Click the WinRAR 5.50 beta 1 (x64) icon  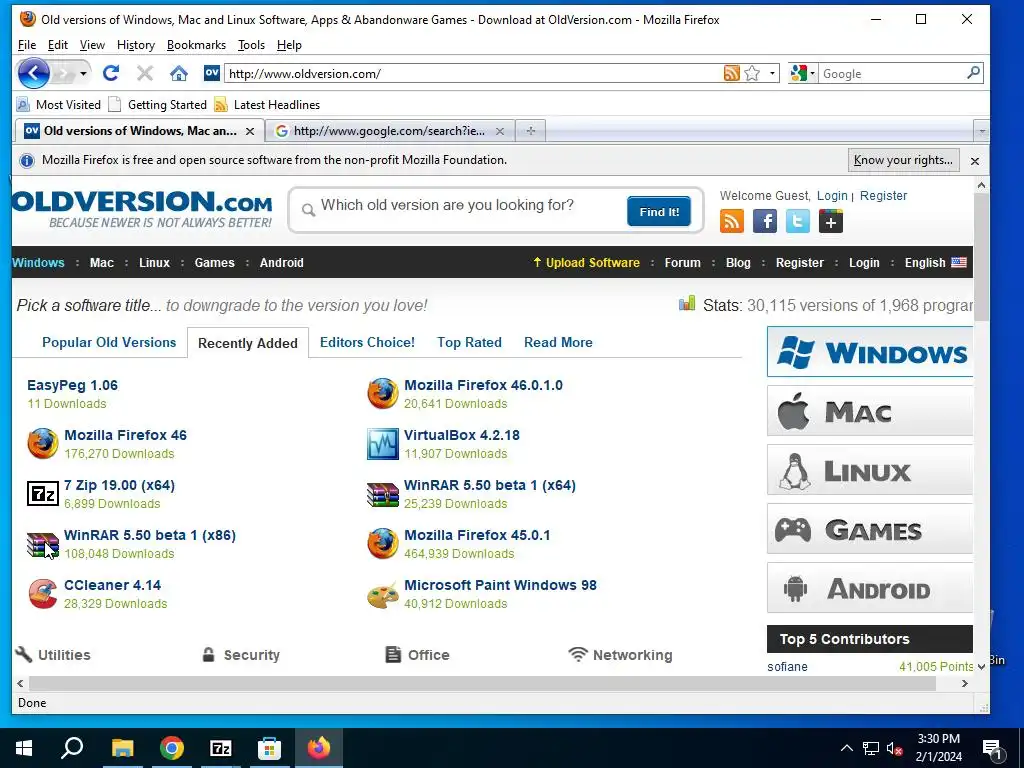point(383,494)
